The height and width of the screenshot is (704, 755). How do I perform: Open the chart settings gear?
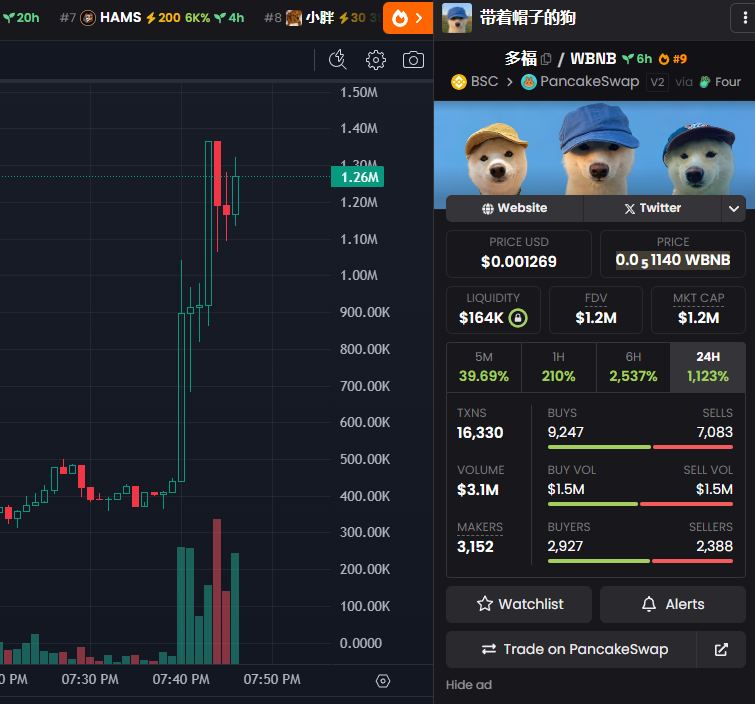click(x=376, y=60)
